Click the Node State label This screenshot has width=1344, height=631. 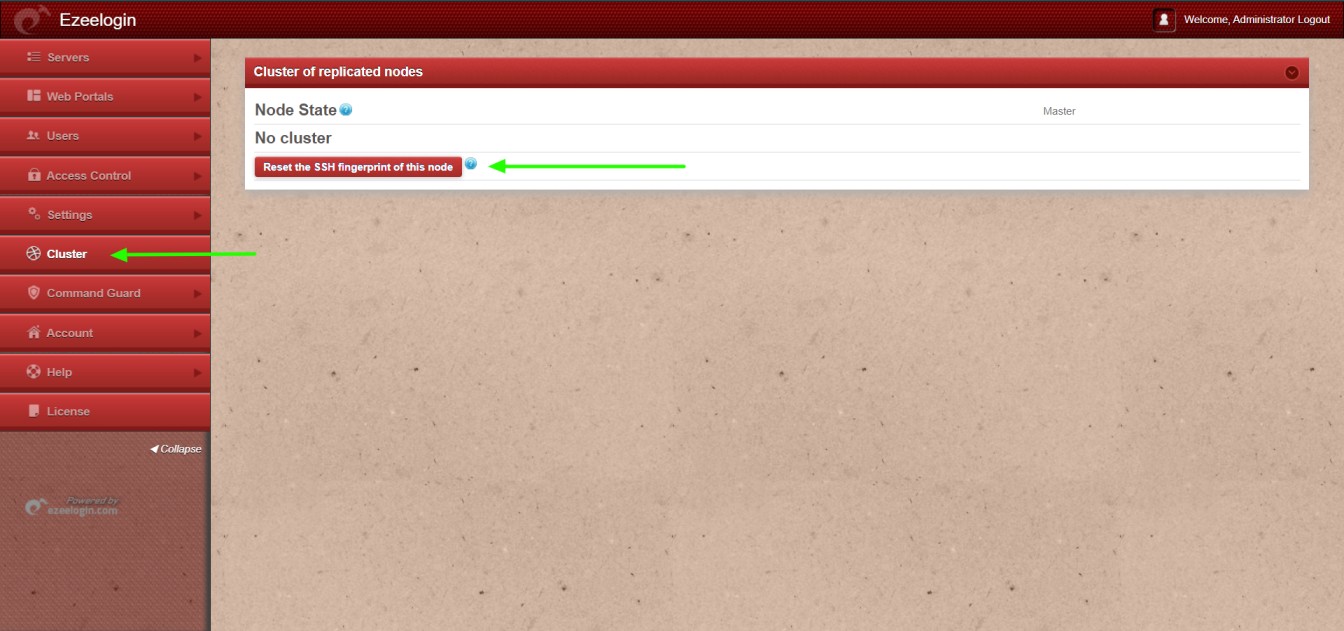pyautogui.click(x=296, y=110)
